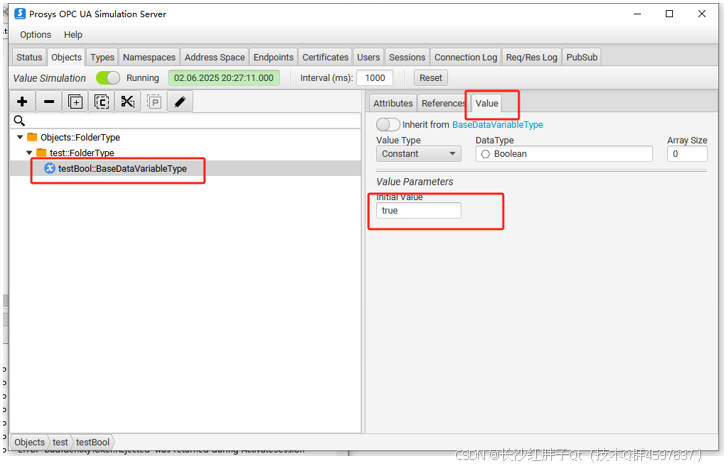Click the remove node minus icon

click(x=49, y=102)
